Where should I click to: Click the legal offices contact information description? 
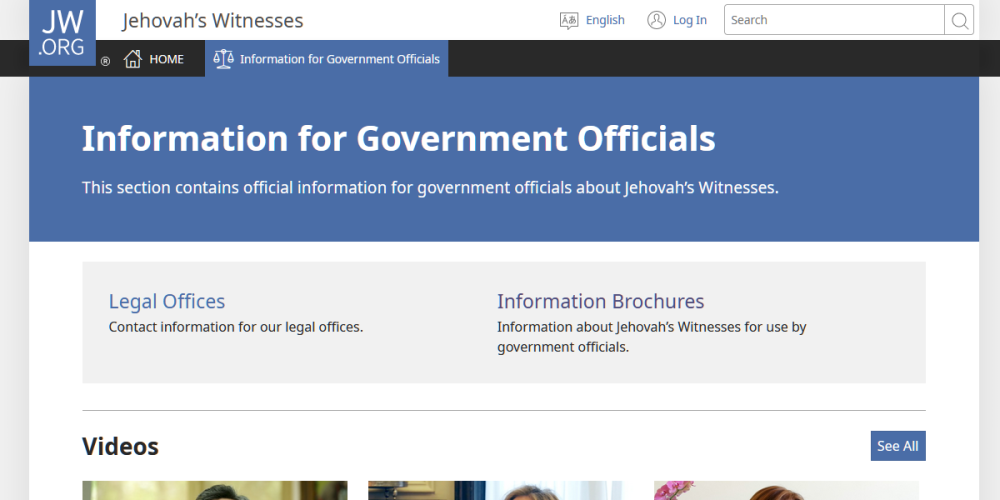[235, 327]
